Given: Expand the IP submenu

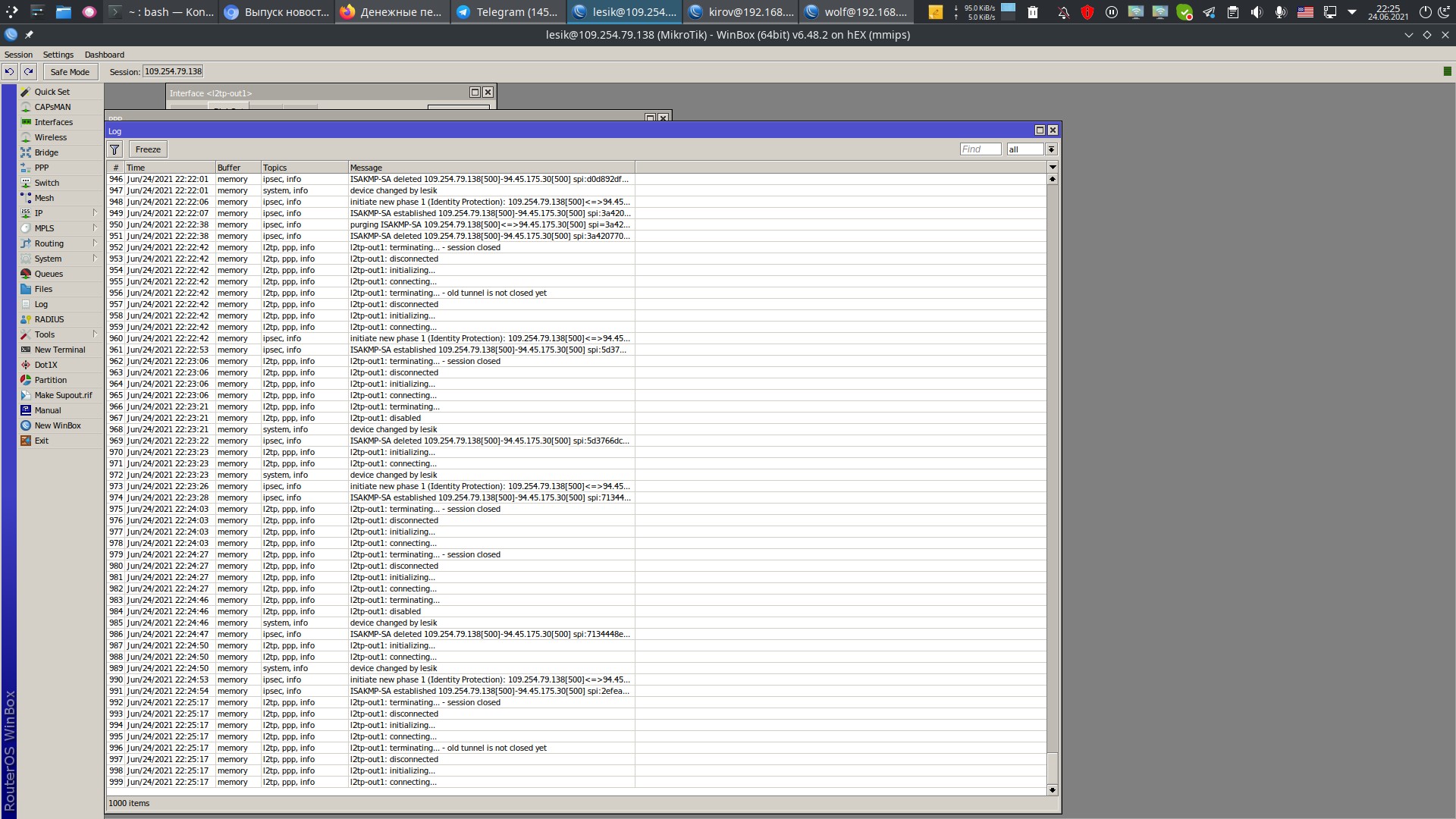Looking at the screenshot, I should (95, 213).
